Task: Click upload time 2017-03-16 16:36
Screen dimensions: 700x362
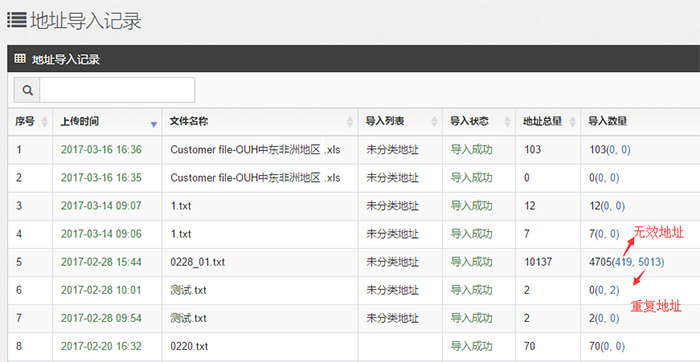Action: [101, 150]
